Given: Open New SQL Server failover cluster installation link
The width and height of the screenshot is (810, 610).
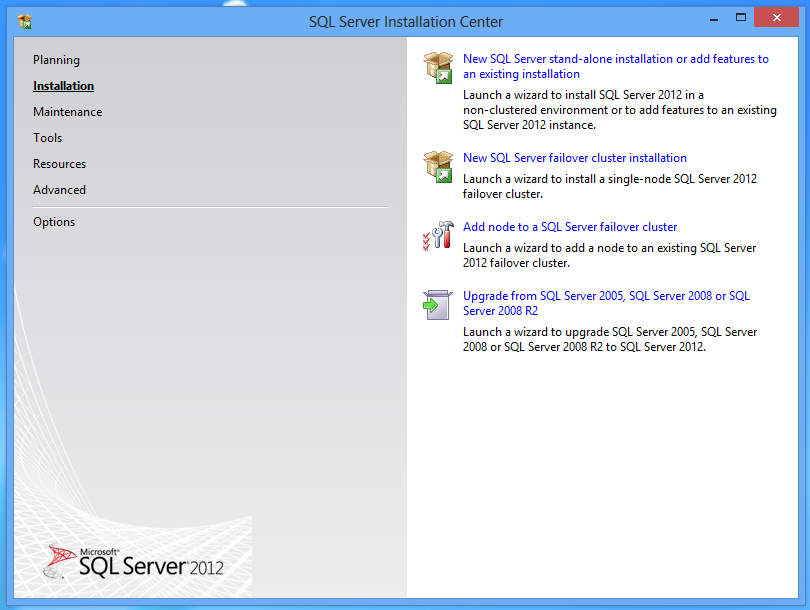Looking at the screenshot, I should pyautogui.click(x=575, y=158).
